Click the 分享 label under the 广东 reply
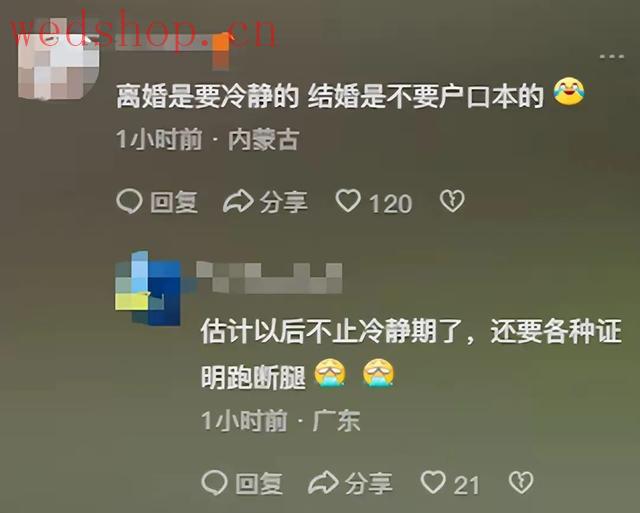640x513 pixels. 369,484
